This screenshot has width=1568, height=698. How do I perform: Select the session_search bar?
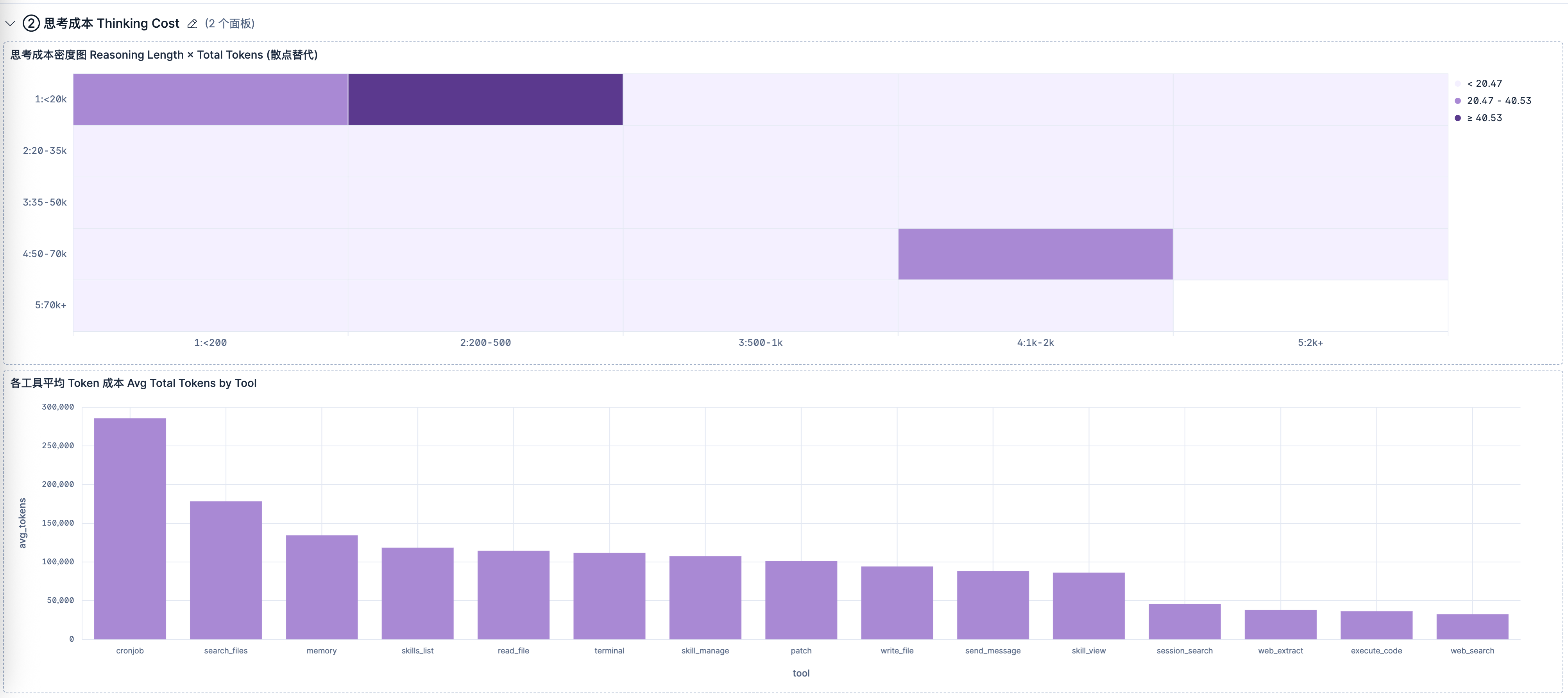pyautogui.click(x=1185, y=621)
